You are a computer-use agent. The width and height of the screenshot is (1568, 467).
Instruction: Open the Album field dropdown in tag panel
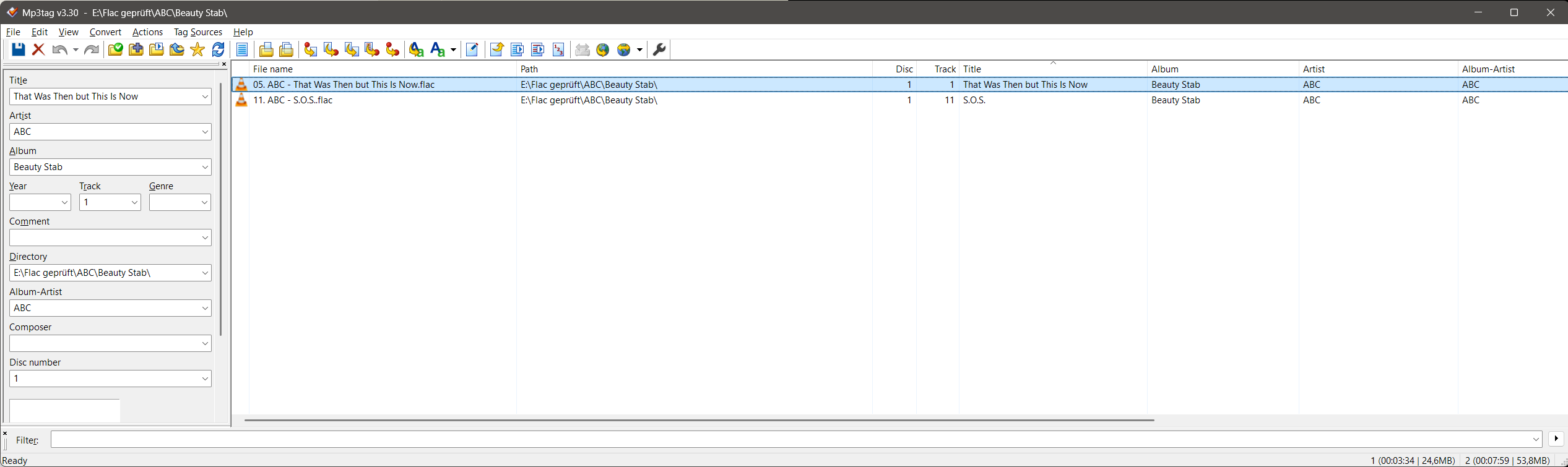pyautogui.click(x=205, y=167)
